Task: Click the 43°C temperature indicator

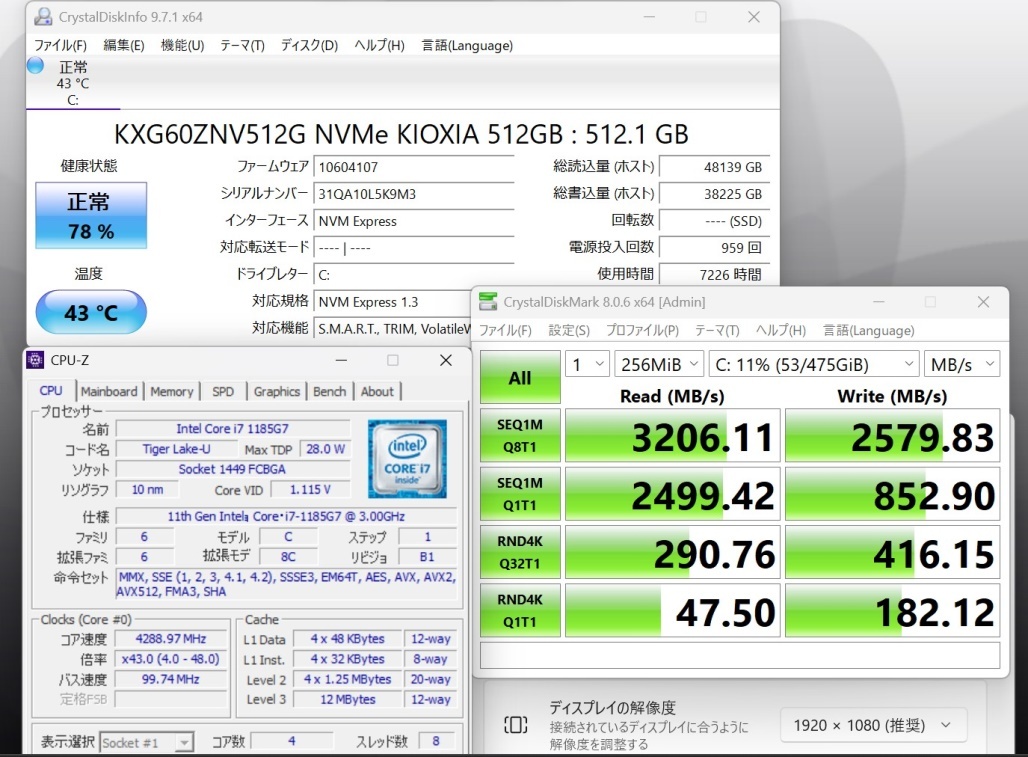Action: click(x=90, y=312)
